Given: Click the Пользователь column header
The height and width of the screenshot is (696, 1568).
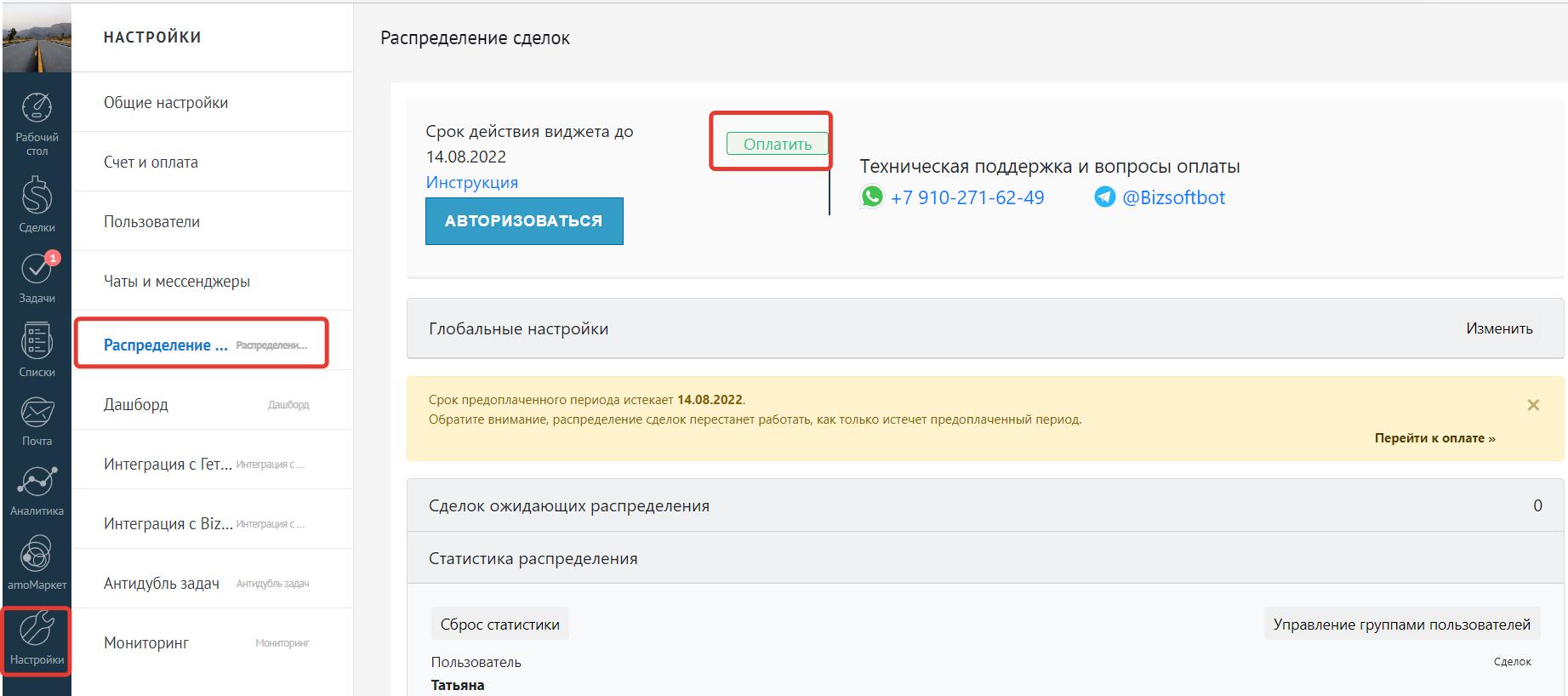Looking at the screenshot, I should coord(476,662).
